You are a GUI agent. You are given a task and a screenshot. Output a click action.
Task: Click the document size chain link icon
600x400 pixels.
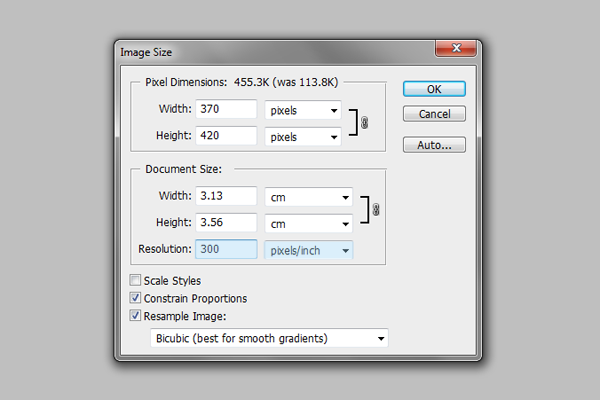tap(376, 210)
